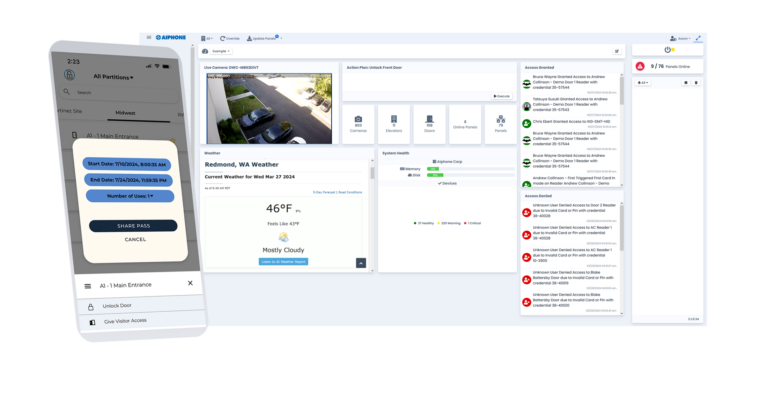Screen dimensions: 768x403
Task: Click the Start Date field in pass dialog
Action: click(127, 165)
